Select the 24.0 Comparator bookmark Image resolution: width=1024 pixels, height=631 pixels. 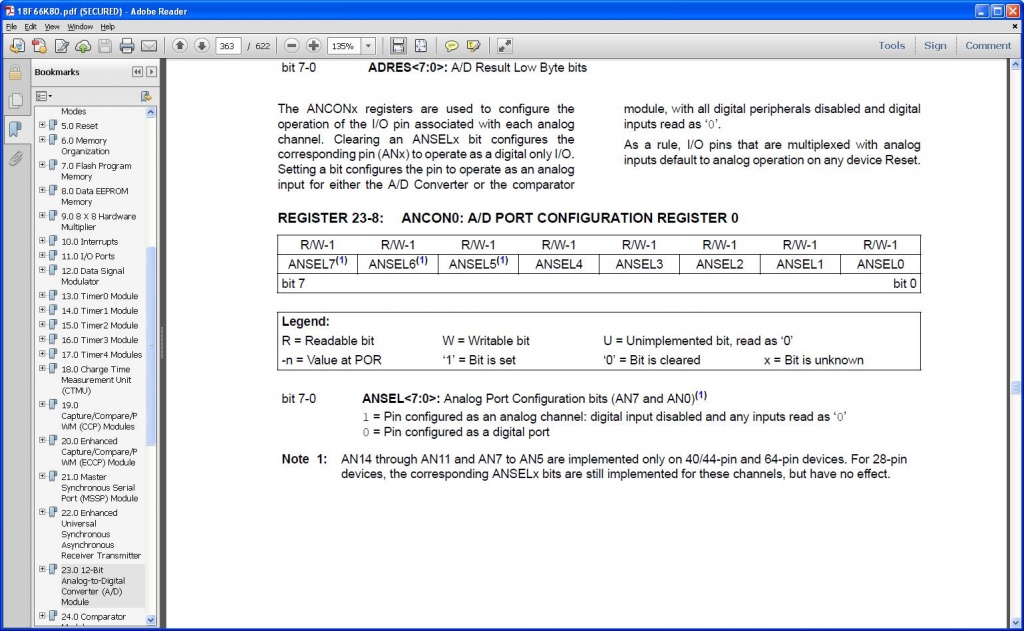(93, 617)
